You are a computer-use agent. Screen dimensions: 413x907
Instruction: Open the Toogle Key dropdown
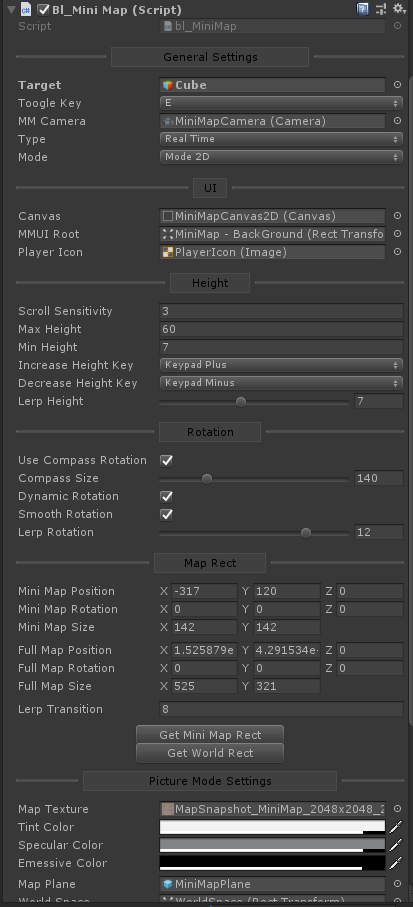click(x=281, y=103)
